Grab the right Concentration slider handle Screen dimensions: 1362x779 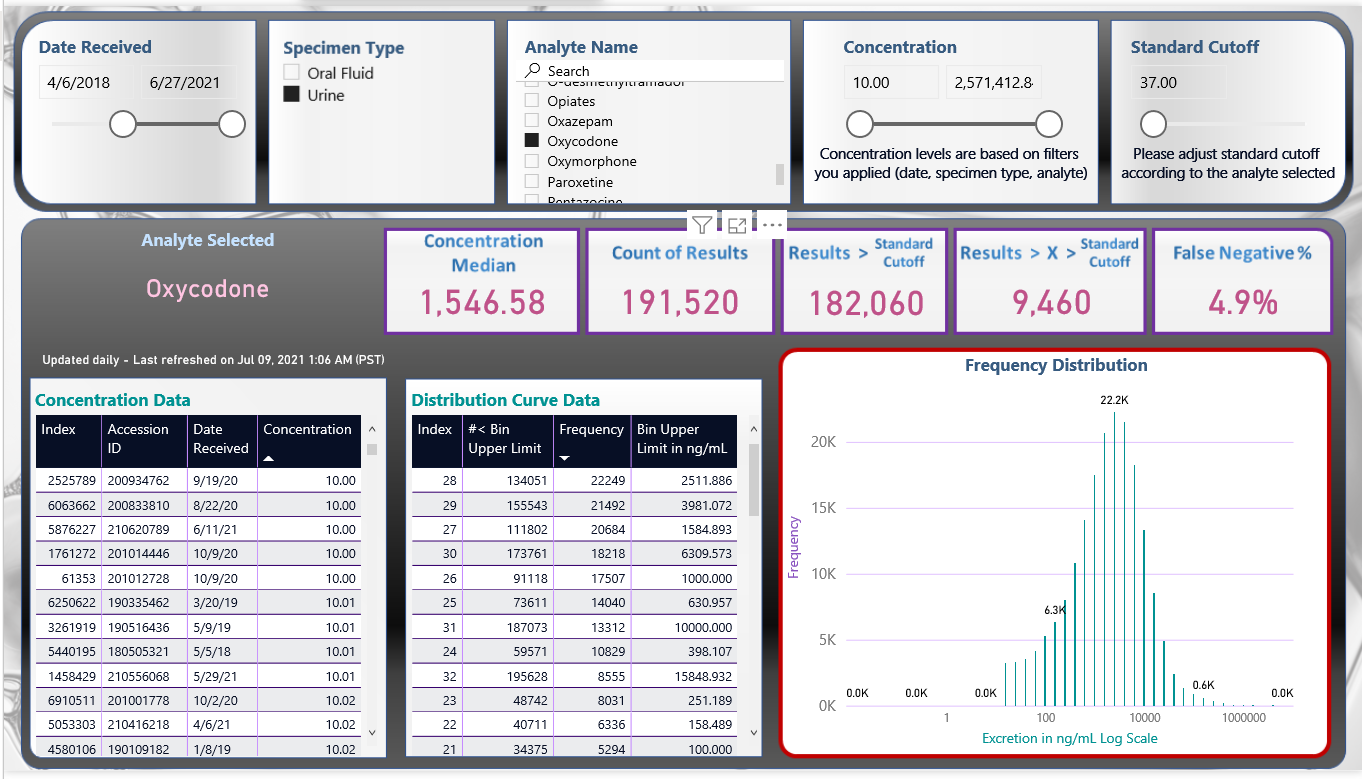[x=1049, y=124]
